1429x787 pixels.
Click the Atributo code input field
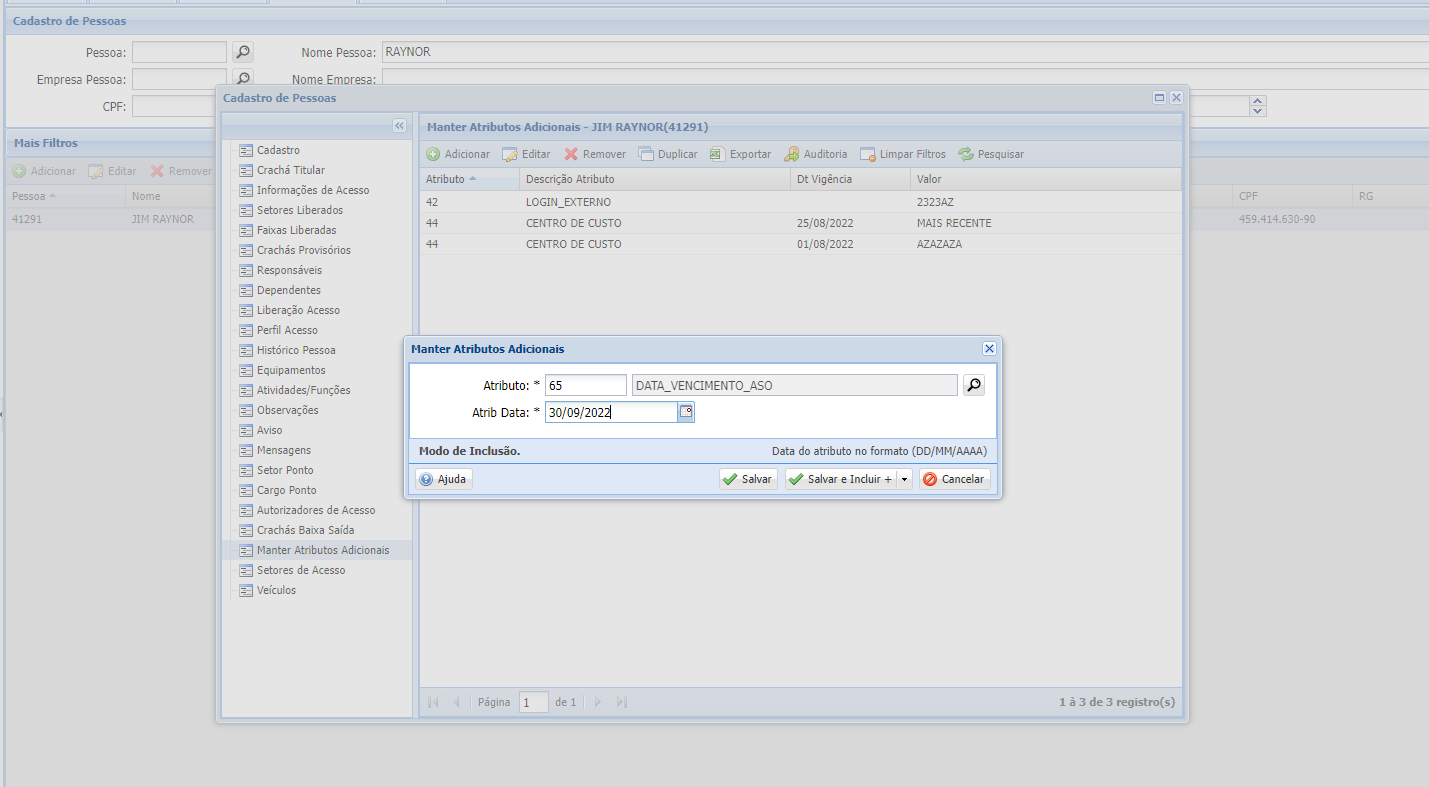(x=585, y=385)
